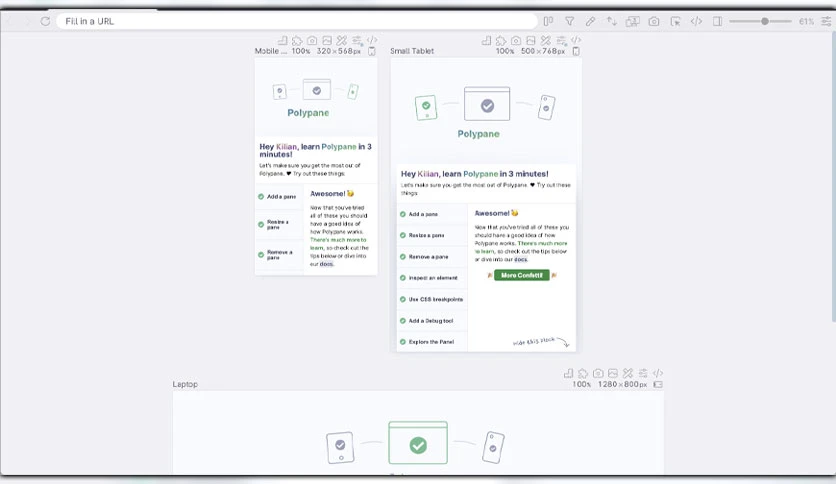Screen dimensions: 836x484
Task: Open debug tools icon above Laptop pane
Action: (x=628, y=373)
